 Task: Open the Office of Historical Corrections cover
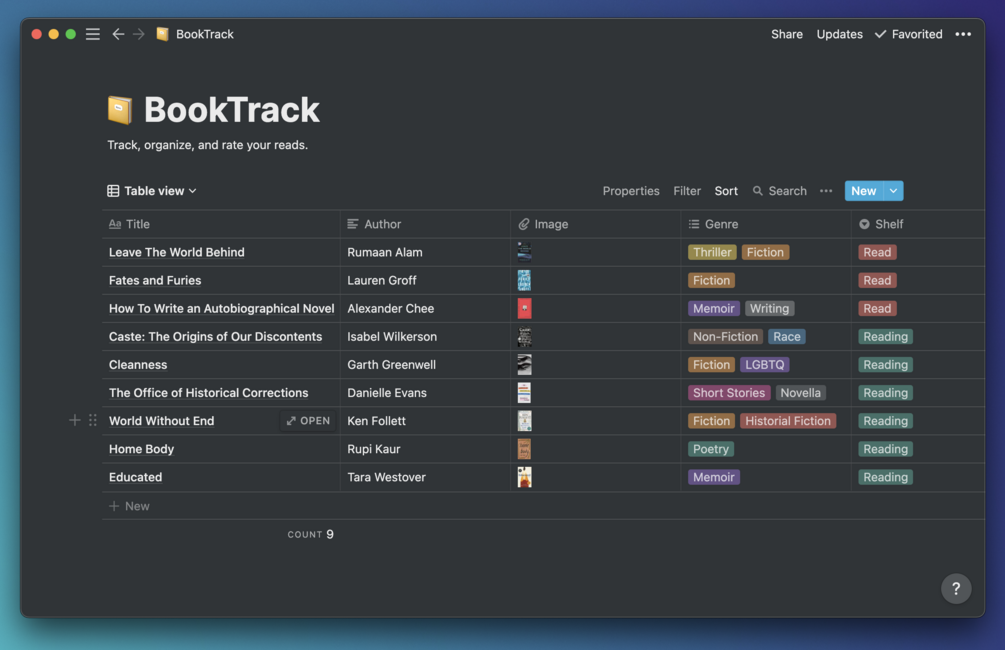524,393
